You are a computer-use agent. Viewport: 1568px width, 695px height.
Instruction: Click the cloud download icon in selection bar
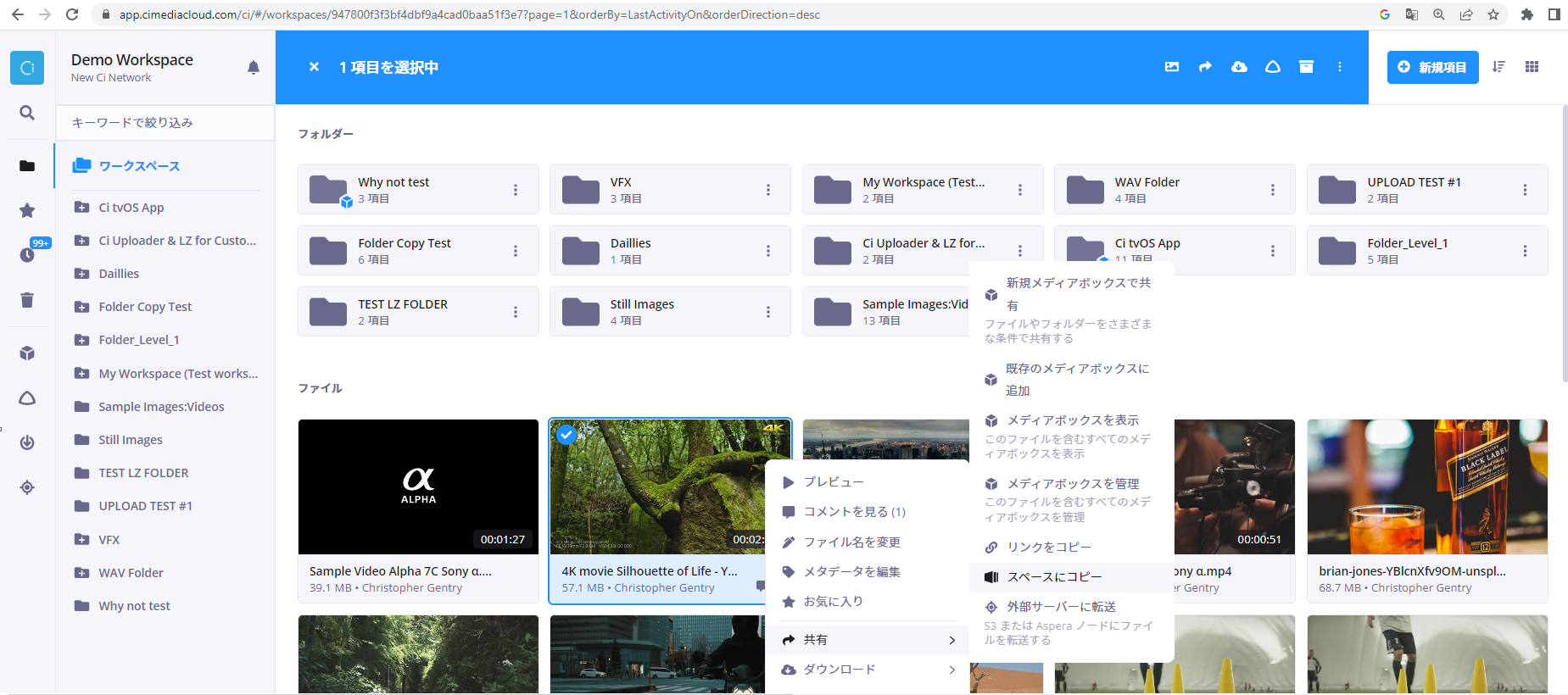coord(1239,67)
